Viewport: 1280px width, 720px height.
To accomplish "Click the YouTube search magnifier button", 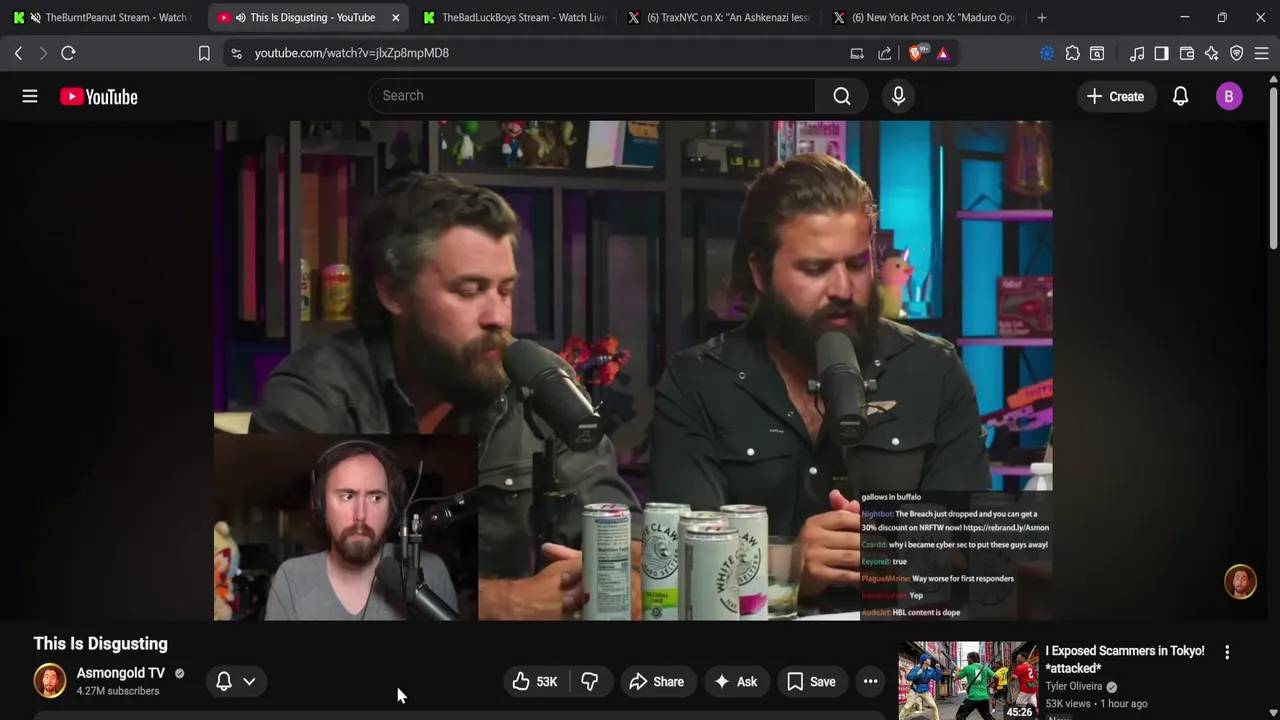I will coord(842,96).
